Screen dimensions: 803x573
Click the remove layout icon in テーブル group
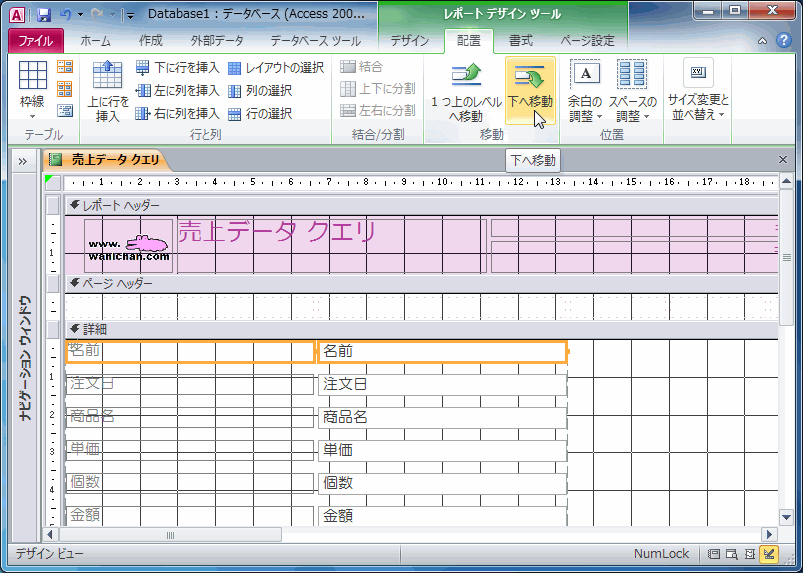pyautogui.click(x=65, y=110)
